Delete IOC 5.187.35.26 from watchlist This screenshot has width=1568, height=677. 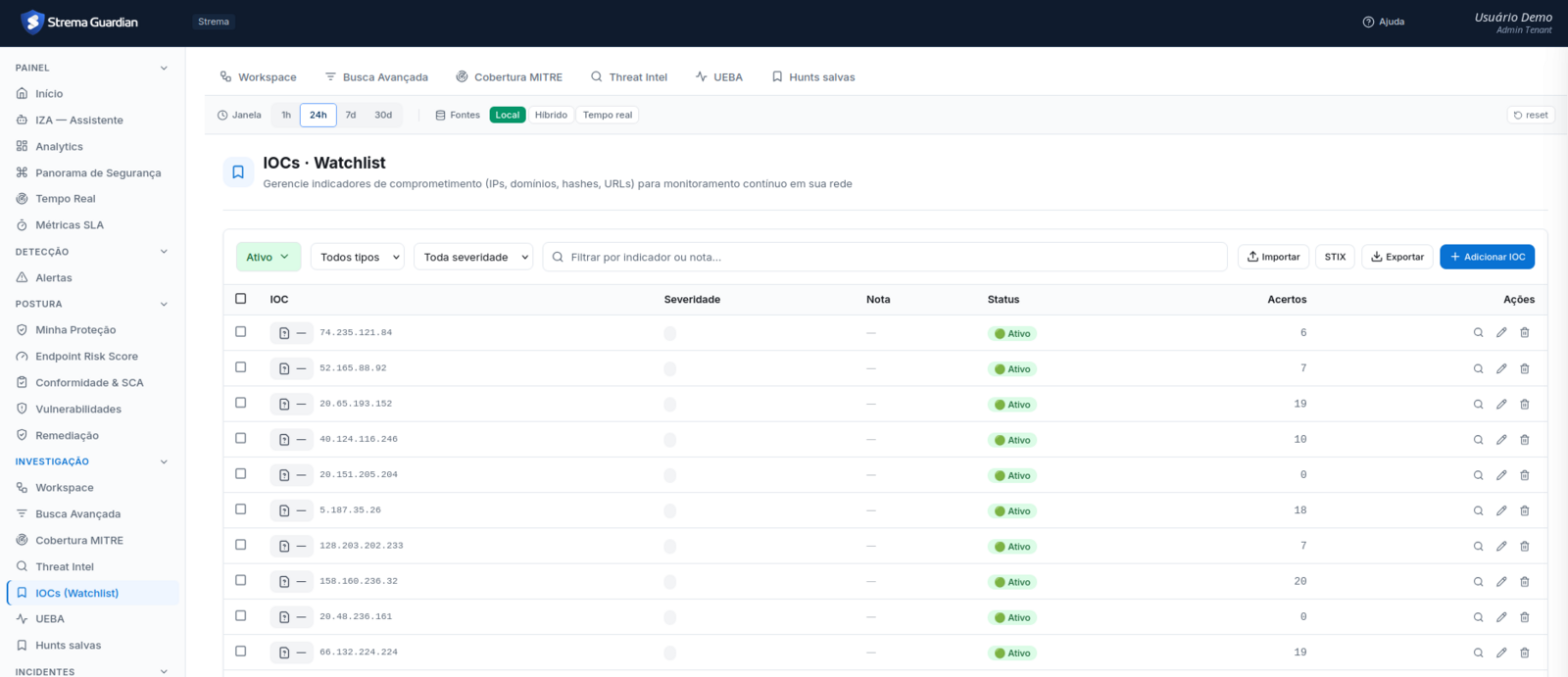1525,510
